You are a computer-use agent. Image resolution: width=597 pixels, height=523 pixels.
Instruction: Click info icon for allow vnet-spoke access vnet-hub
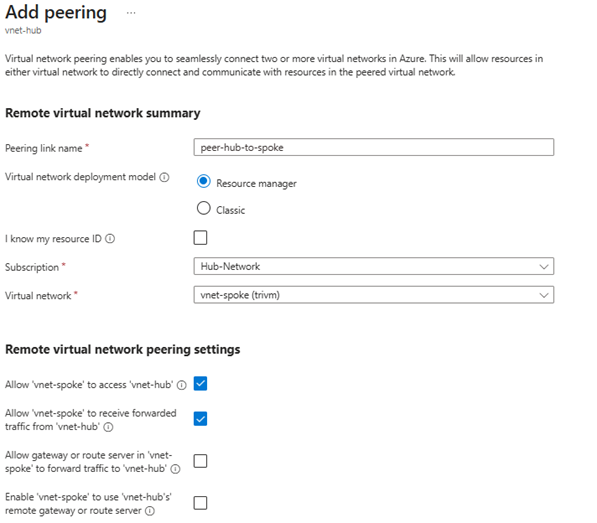coord(182,385)
